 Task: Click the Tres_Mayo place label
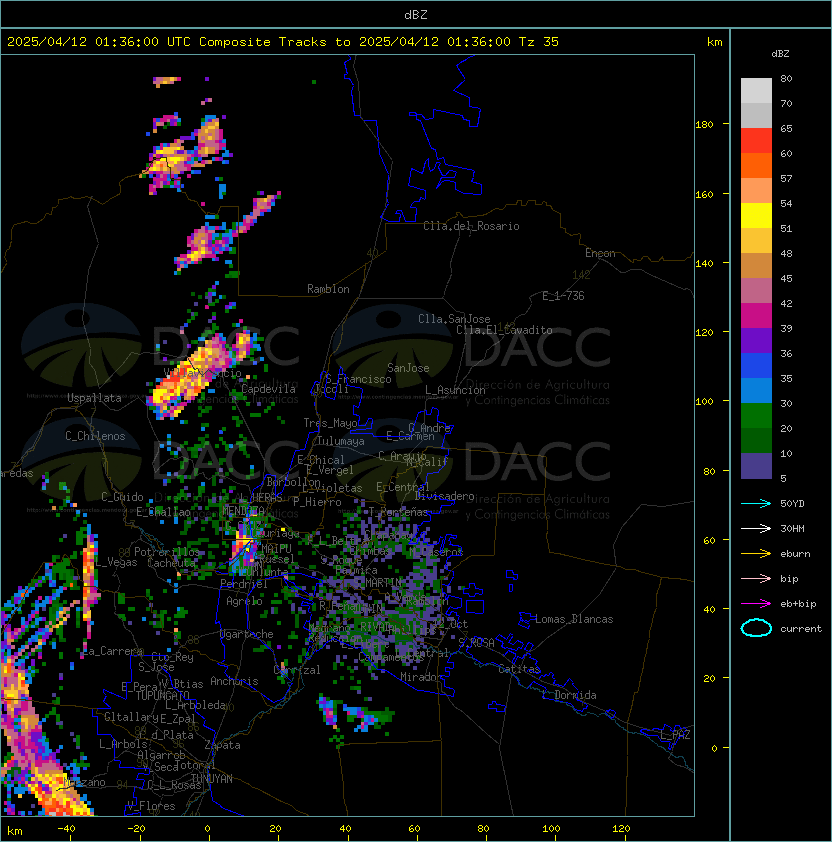click(330, 423)
